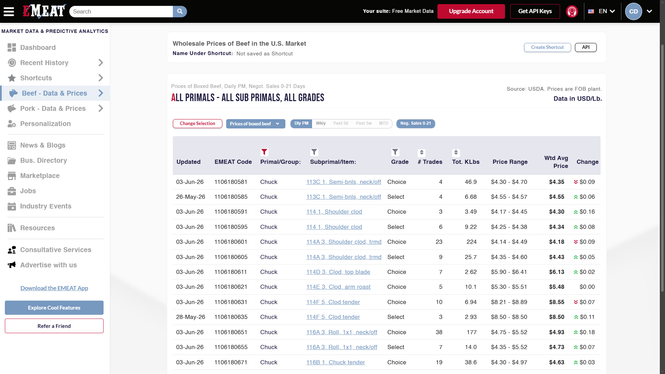This screenshot has width=665, height=374.
Task: Select the Dly PM period toggle
Action: click(301, 123)
